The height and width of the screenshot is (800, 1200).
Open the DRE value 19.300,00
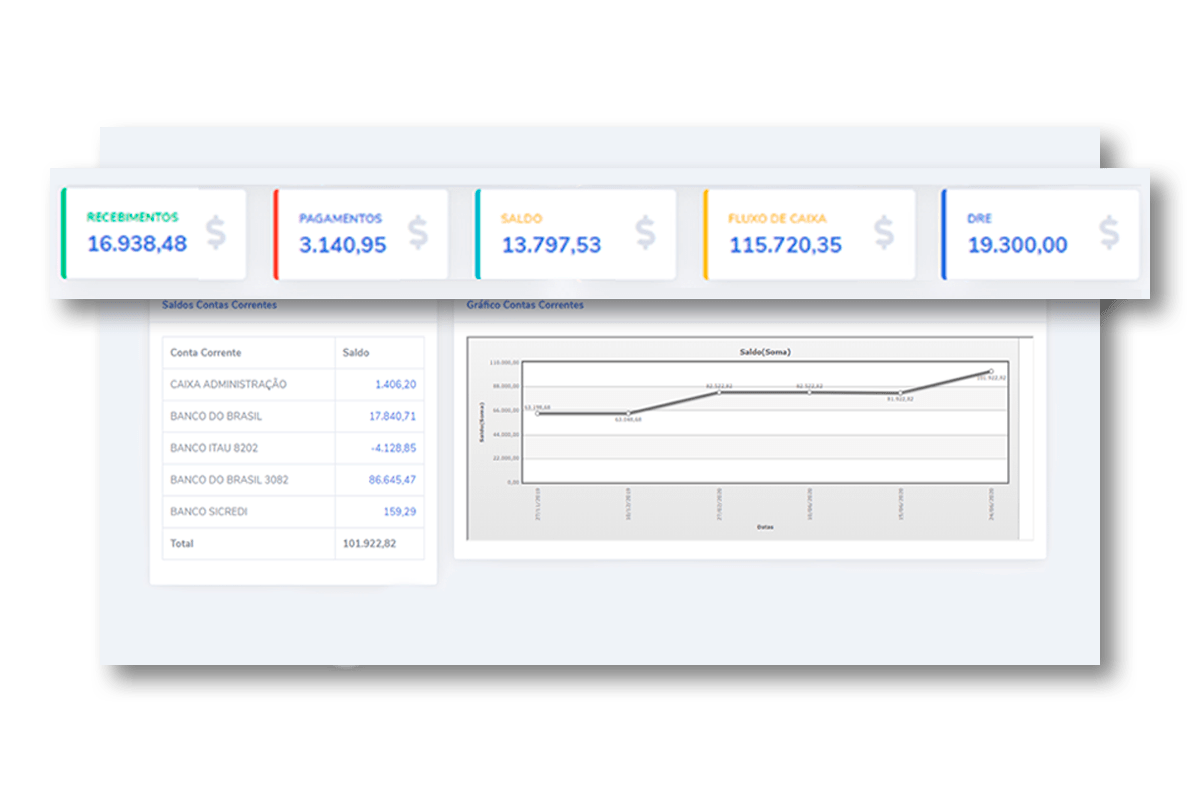tap(1016, 245)
